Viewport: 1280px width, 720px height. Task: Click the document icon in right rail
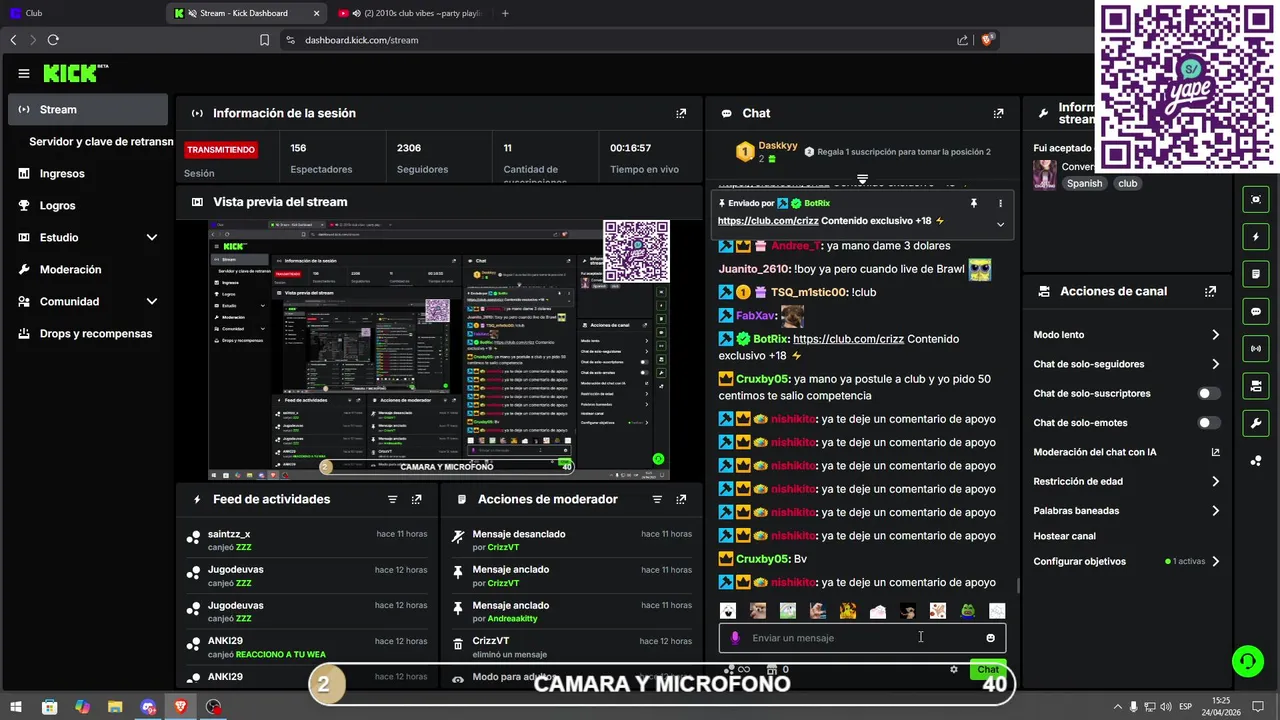click(1256, 274)
